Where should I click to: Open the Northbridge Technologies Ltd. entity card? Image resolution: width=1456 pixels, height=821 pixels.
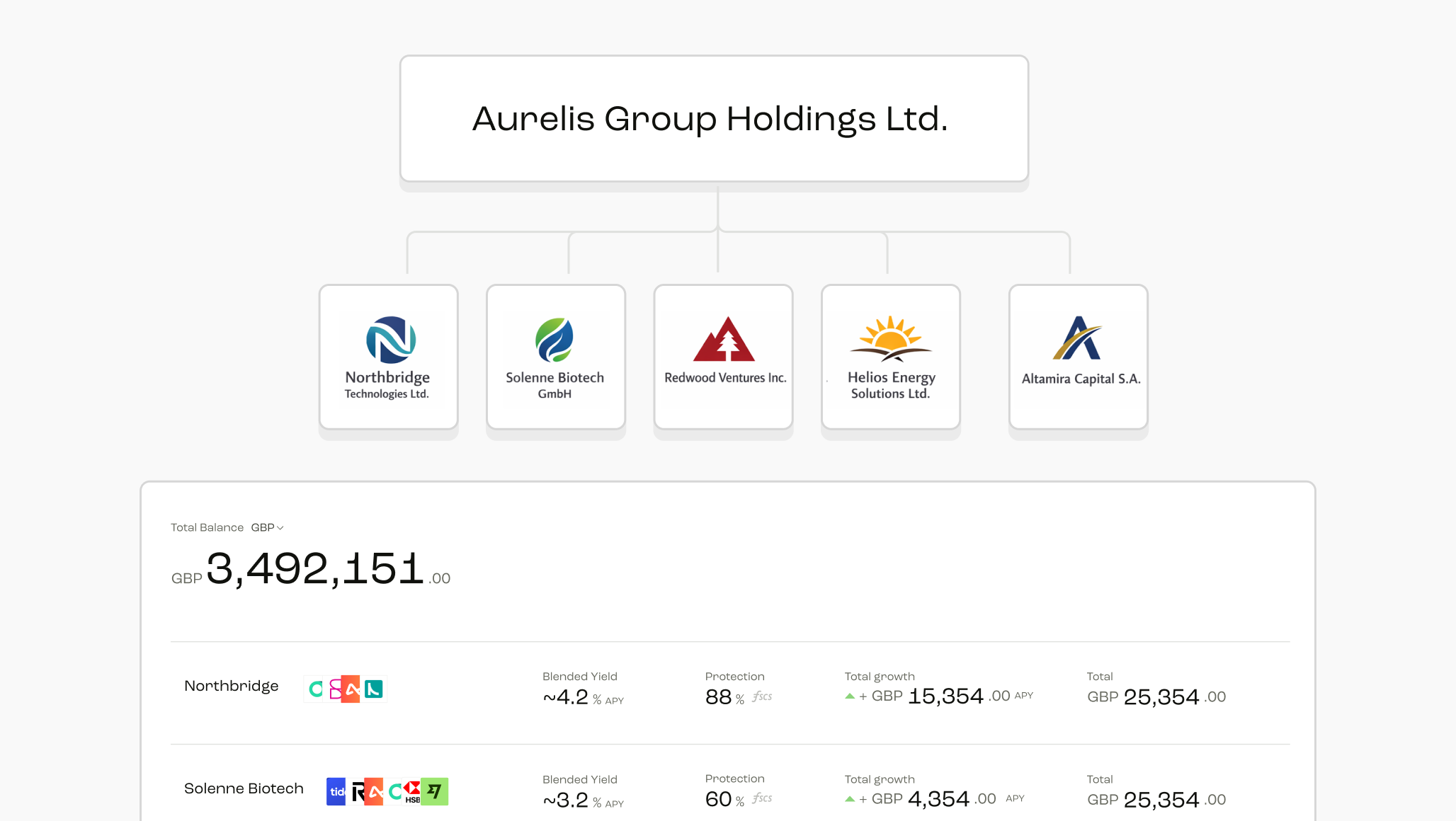pyautogui.click(x=388, y=357)
